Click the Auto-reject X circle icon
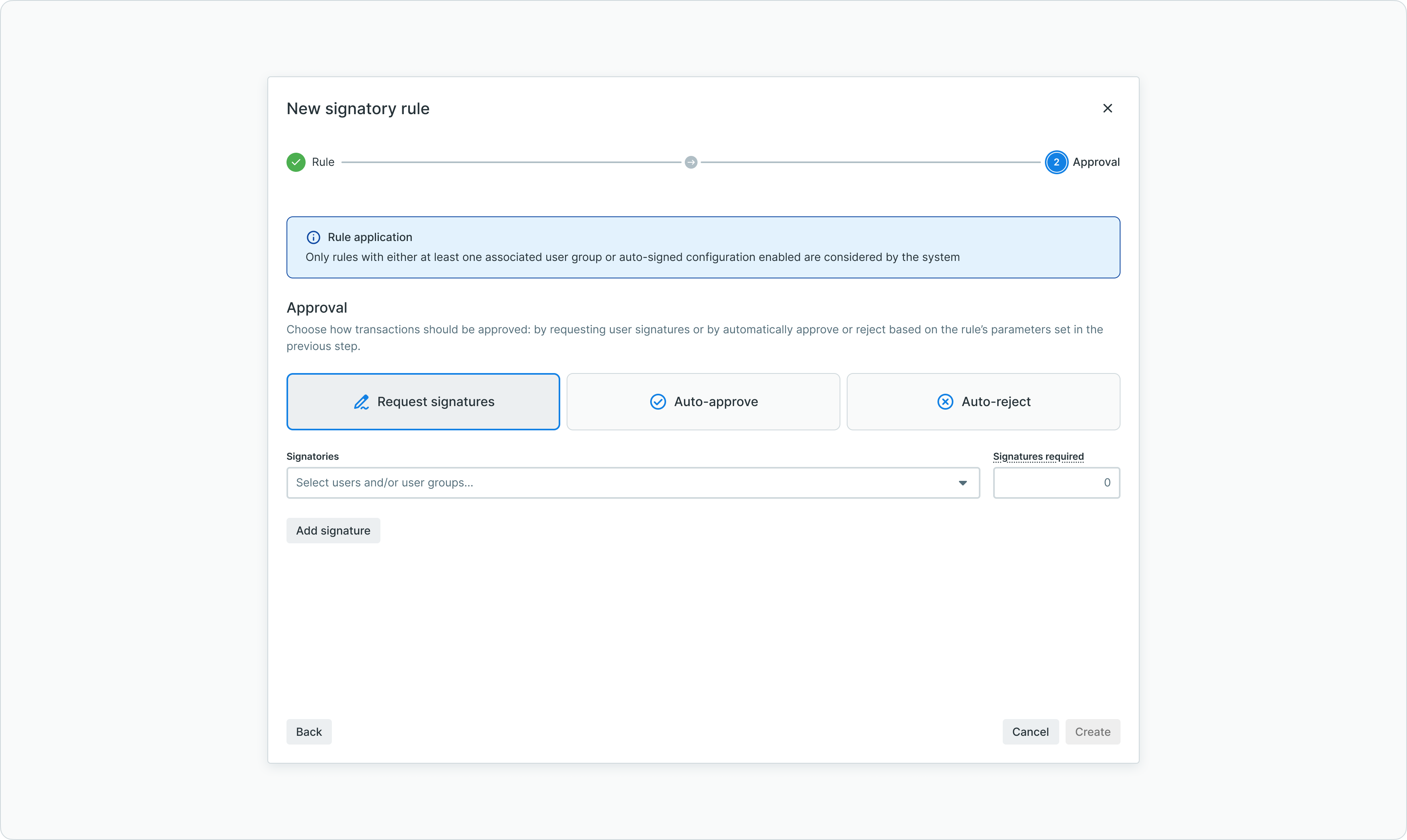Screen dimensions: 1407x840 (x=945, y=402)
